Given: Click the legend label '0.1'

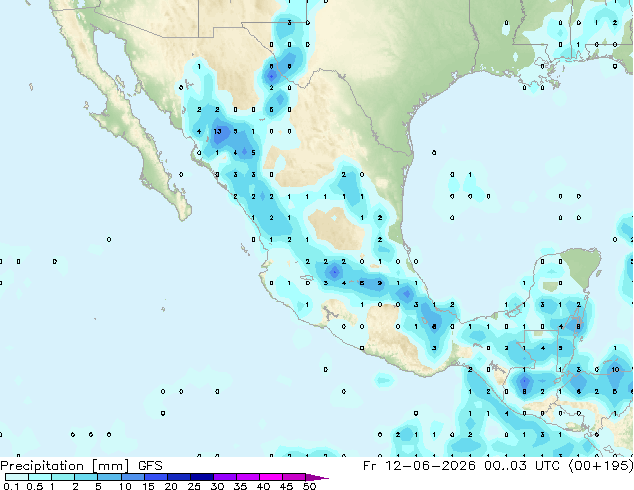Looking at the screenshot, I should [x=11, y=486].
